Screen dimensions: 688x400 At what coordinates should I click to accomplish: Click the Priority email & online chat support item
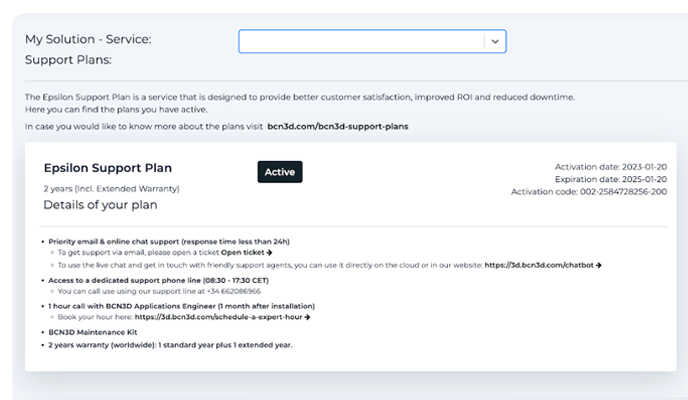169,242
